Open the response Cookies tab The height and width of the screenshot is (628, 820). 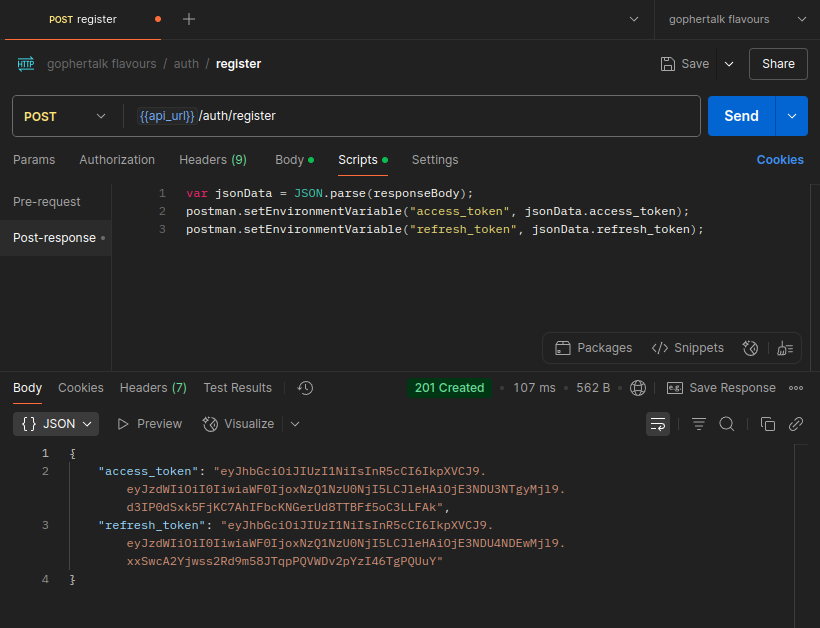point(81,388)
